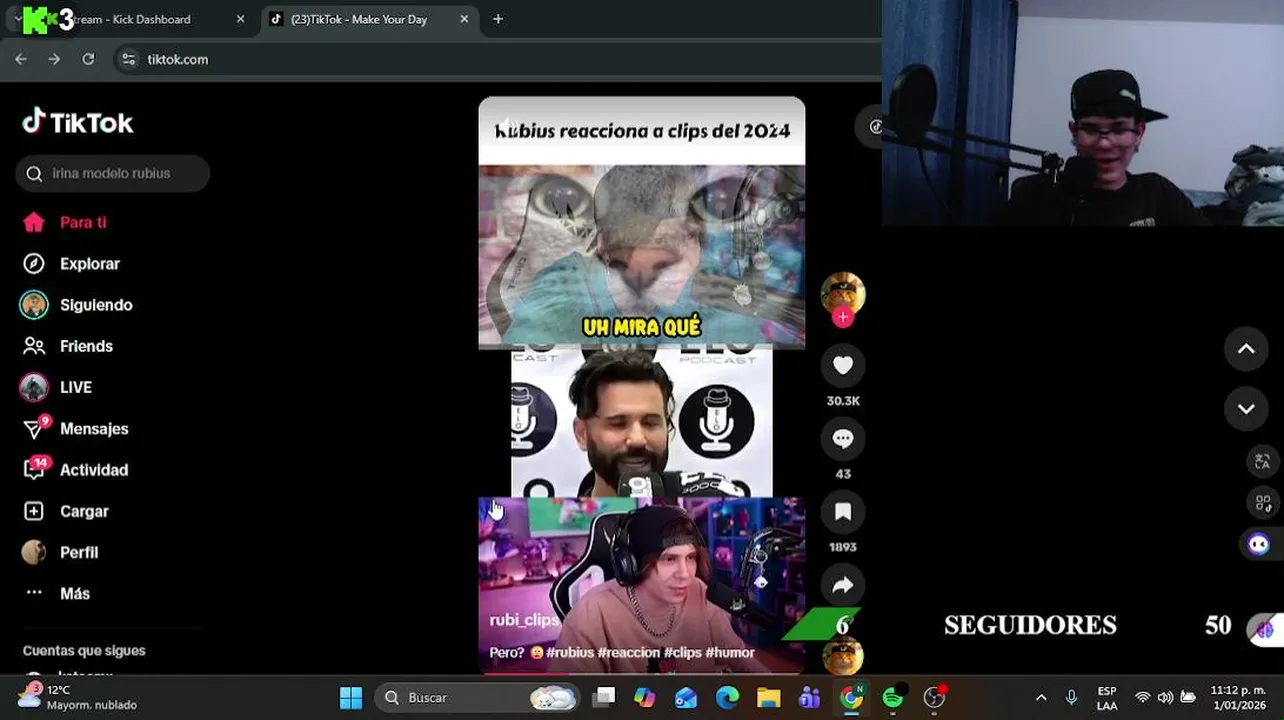Go to the next video with the down chevron

pyautogui.click(x=1246, y=409)
